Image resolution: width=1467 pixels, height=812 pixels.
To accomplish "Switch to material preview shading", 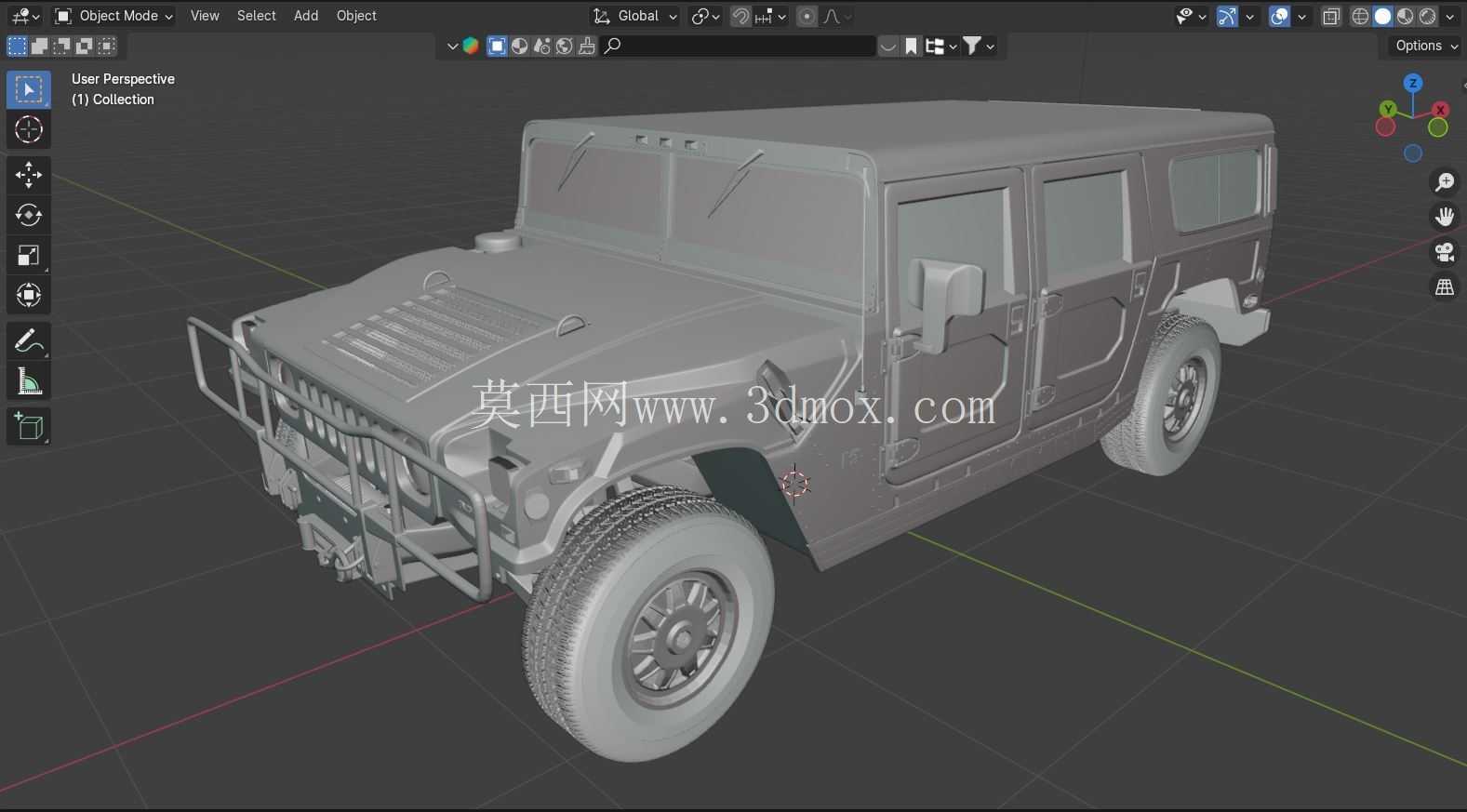I will coord(1405,16).
